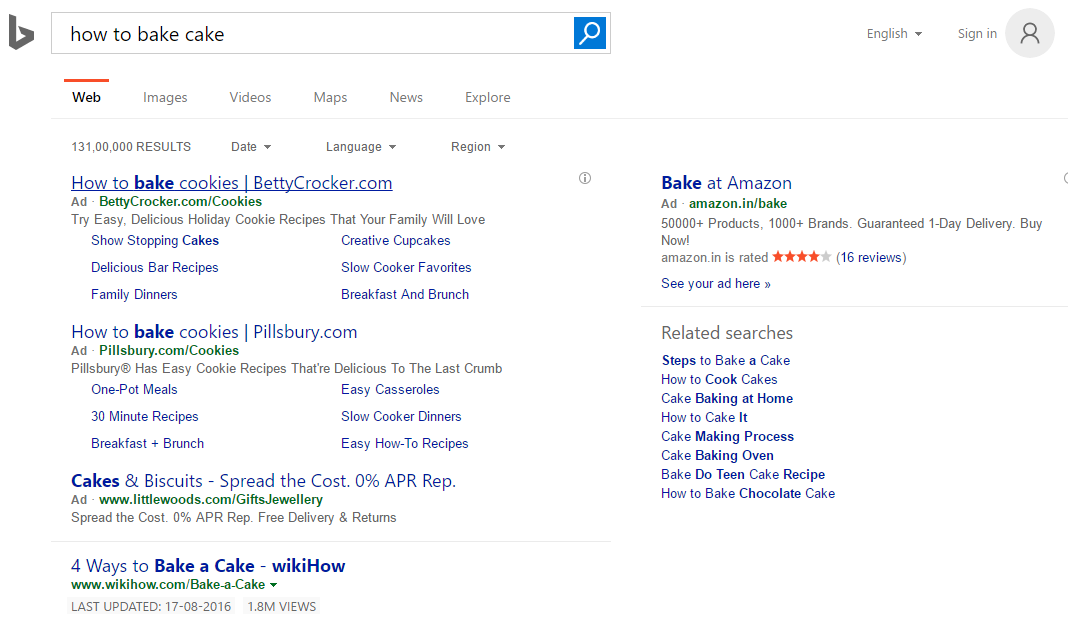1068x618 pixels.
Task: Open the English language selector
Action: [x=893, y=33]
